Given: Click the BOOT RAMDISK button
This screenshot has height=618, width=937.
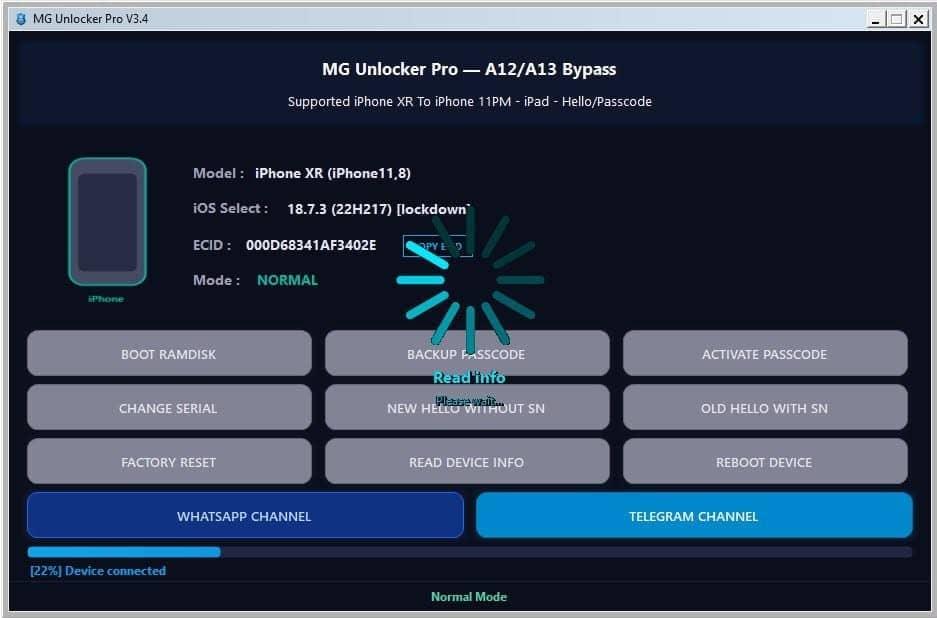Looking at the screenshot, I should pyautogui.click(x=169, y=354).
